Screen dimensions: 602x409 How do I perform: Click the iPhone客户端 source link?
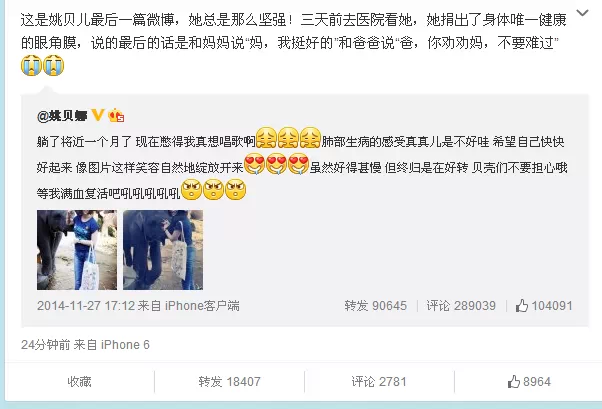(x=202, y=306)
